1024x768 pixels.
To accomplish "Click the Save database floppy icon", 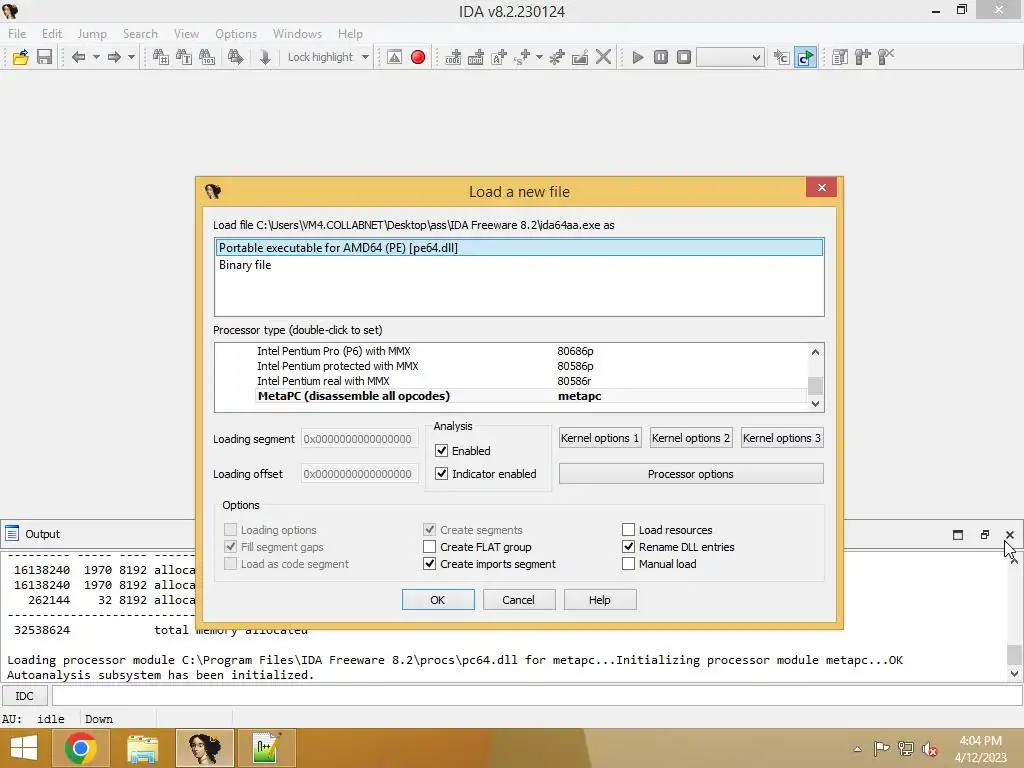I will pos(44,57).
